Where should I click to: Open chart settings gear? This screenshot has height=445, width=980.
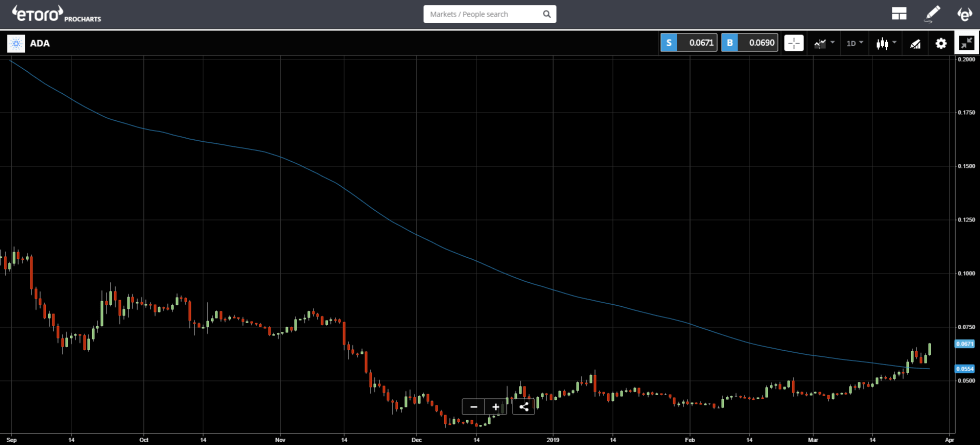coord(940,44)
